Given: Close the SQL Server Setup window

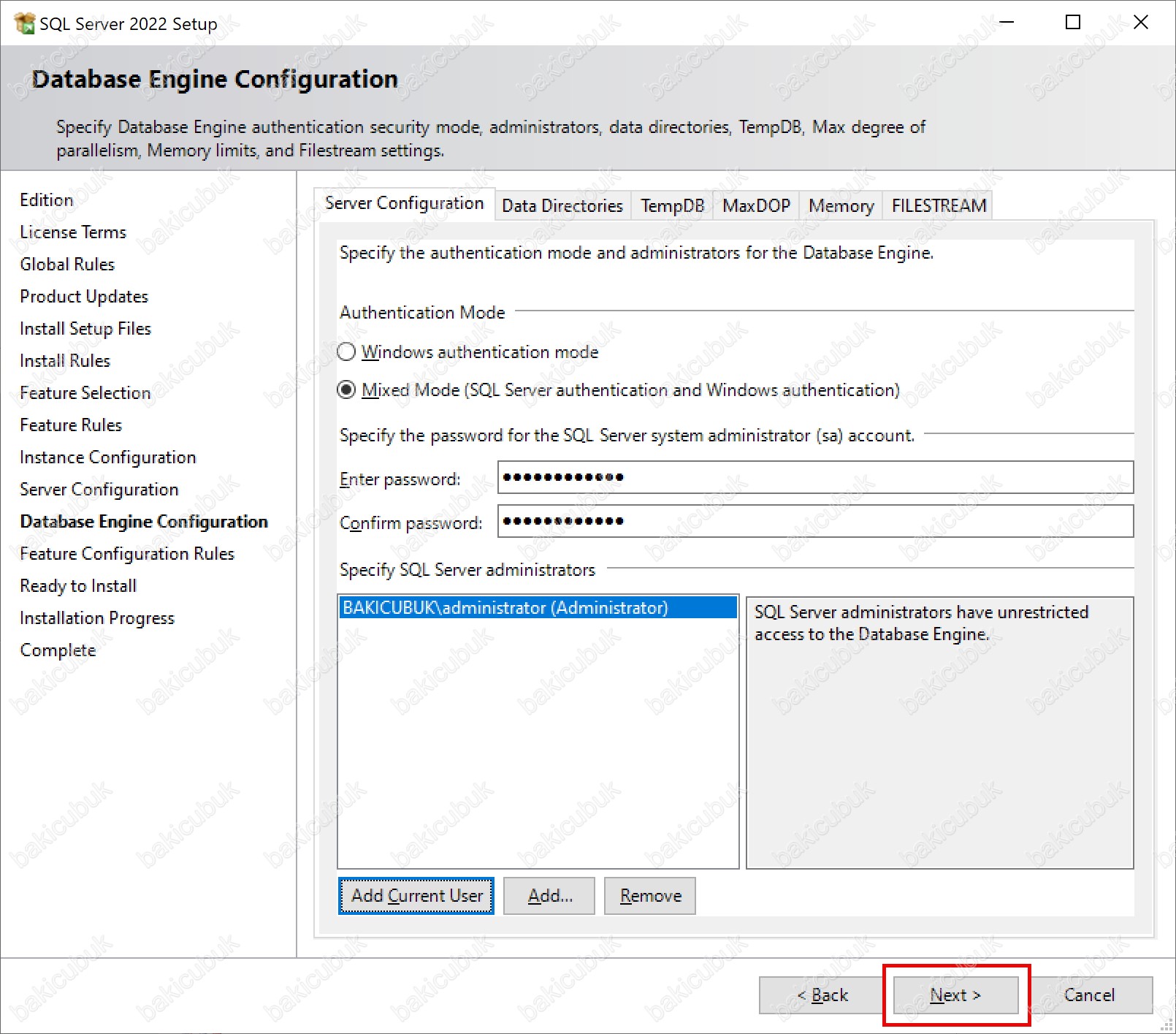Looking at the screenshot, I should [x=1141, y=23].
